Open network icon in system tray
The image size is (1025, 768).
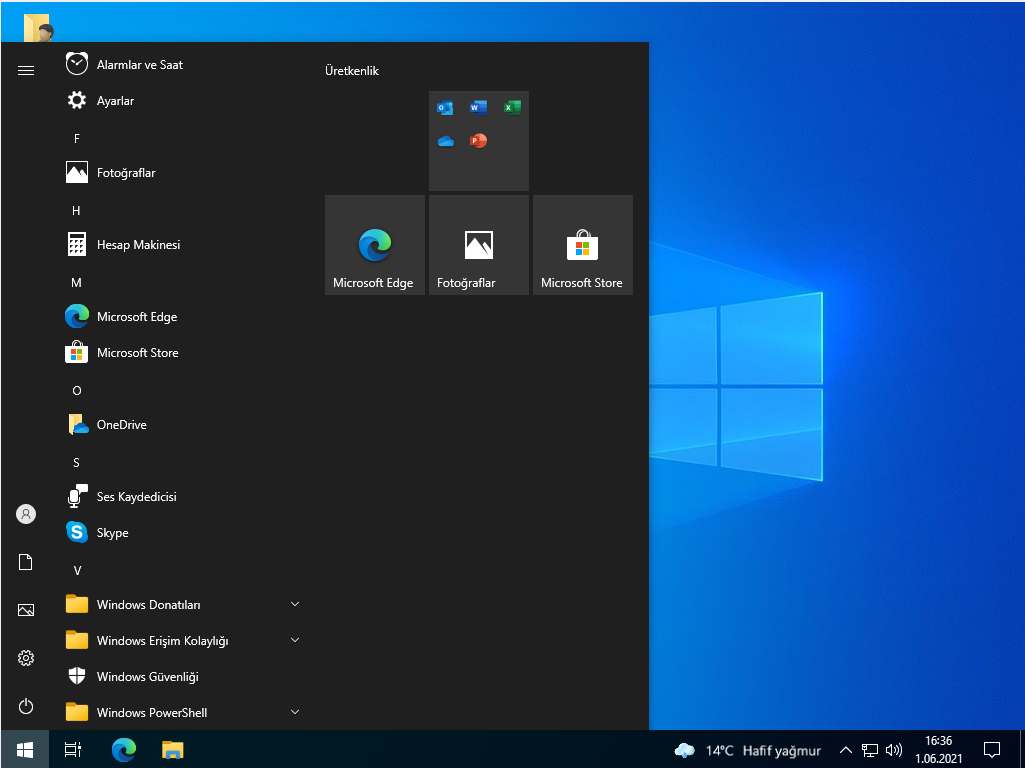[x=869, y=750]
